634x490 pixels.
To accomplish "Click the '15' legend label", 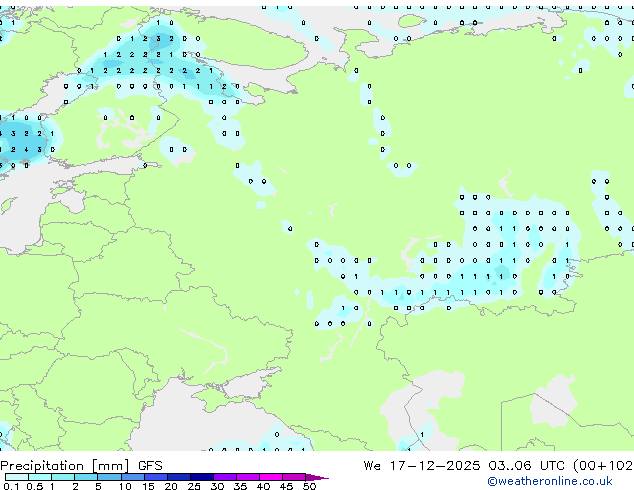I will (148, 486).
